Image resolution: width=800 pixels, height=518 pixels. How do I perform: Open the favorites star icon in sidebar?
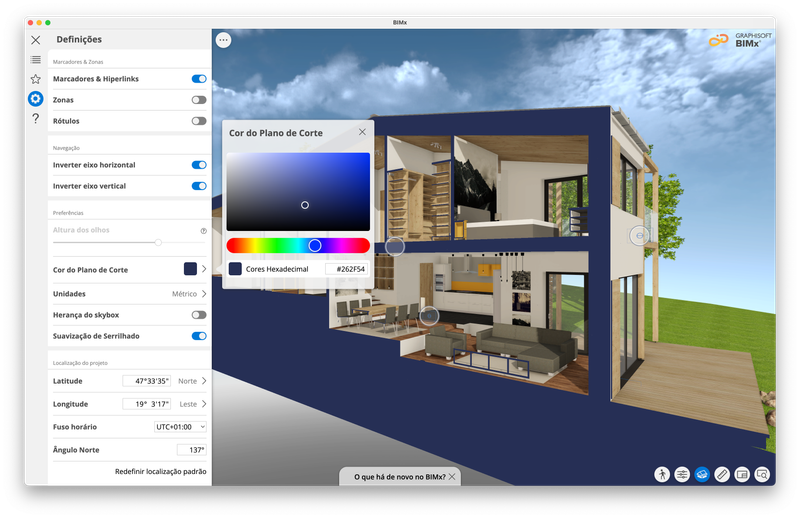(35, 79)
